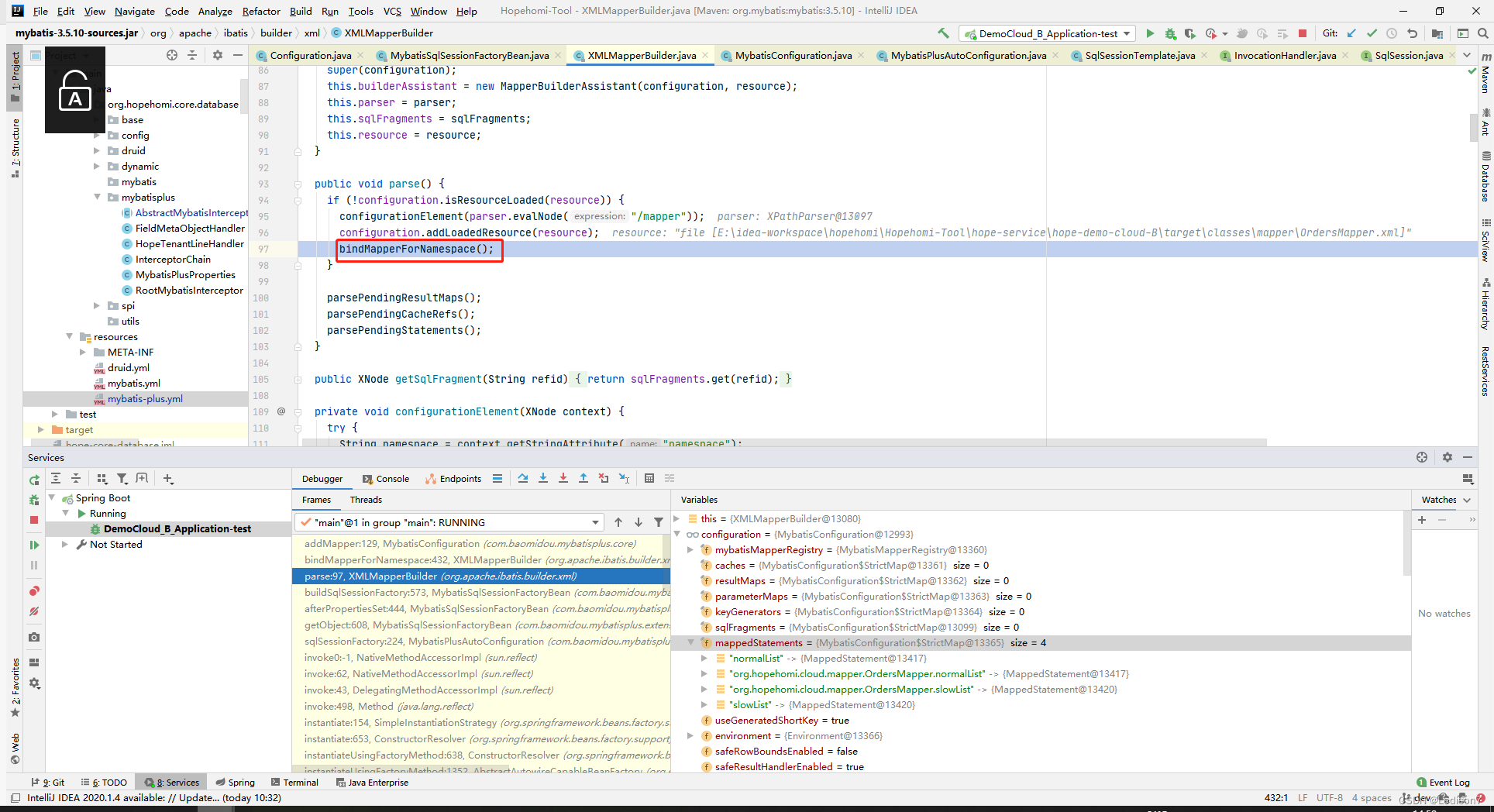This screenshot has height=812, width=1494.
Task: Expand the 'this' variable node
Action: click(676, 518)
